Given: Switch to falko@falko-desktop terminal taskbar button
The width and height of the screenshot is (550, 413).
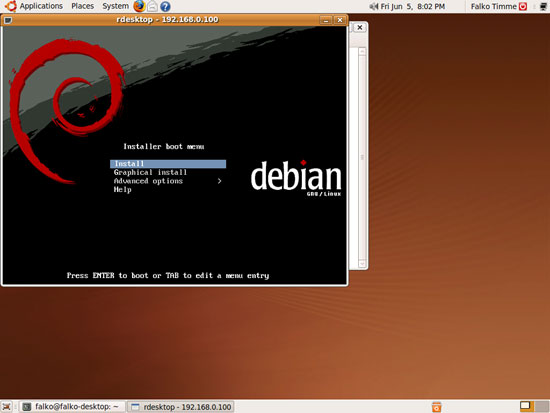Looking at the screenshot, I should tap(72, 407).
